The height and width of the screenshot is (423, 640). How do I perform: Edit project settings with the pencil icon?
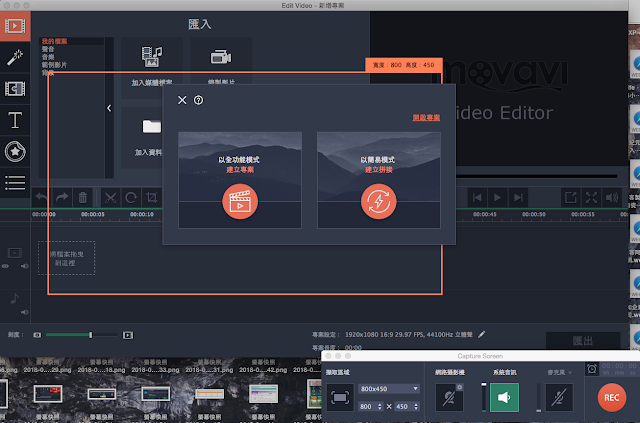(482, 334)
